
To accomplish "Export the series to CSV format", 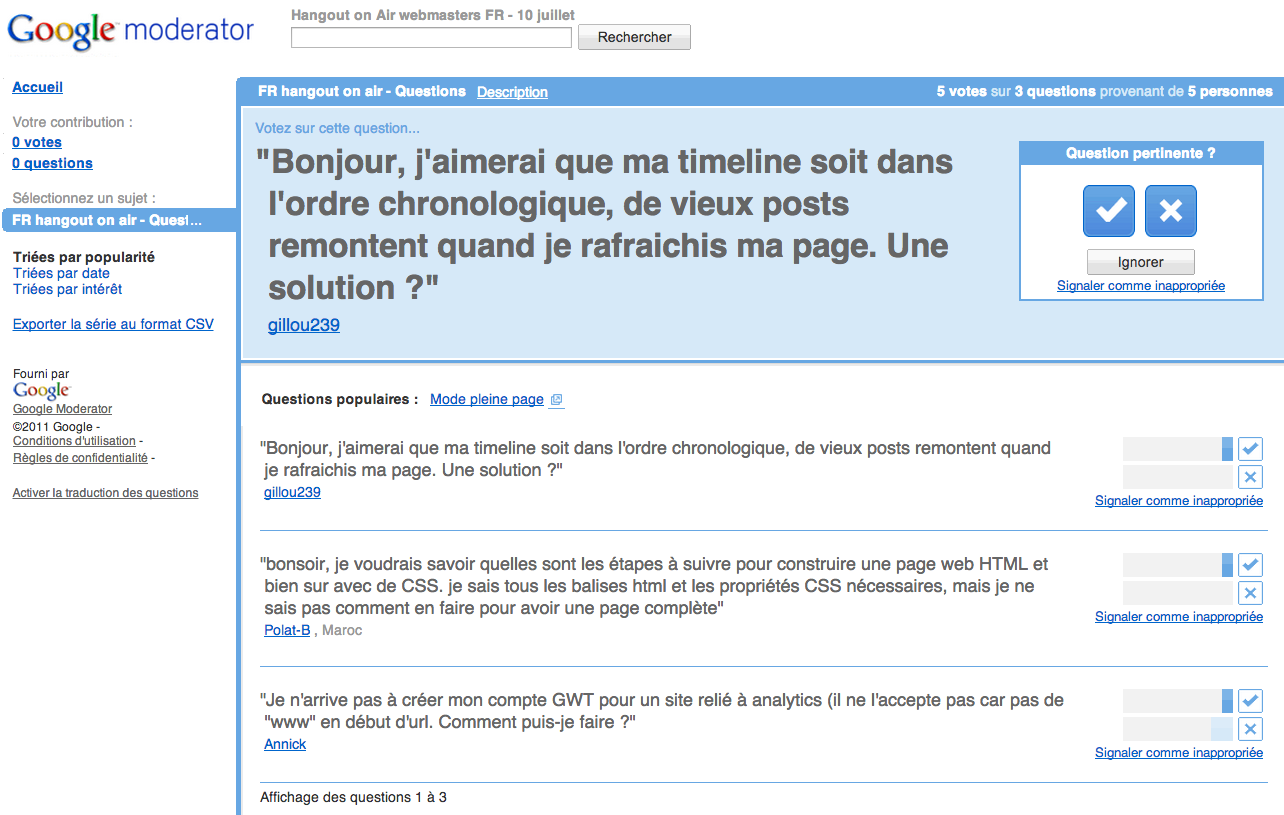I will [x=113, y=324].
